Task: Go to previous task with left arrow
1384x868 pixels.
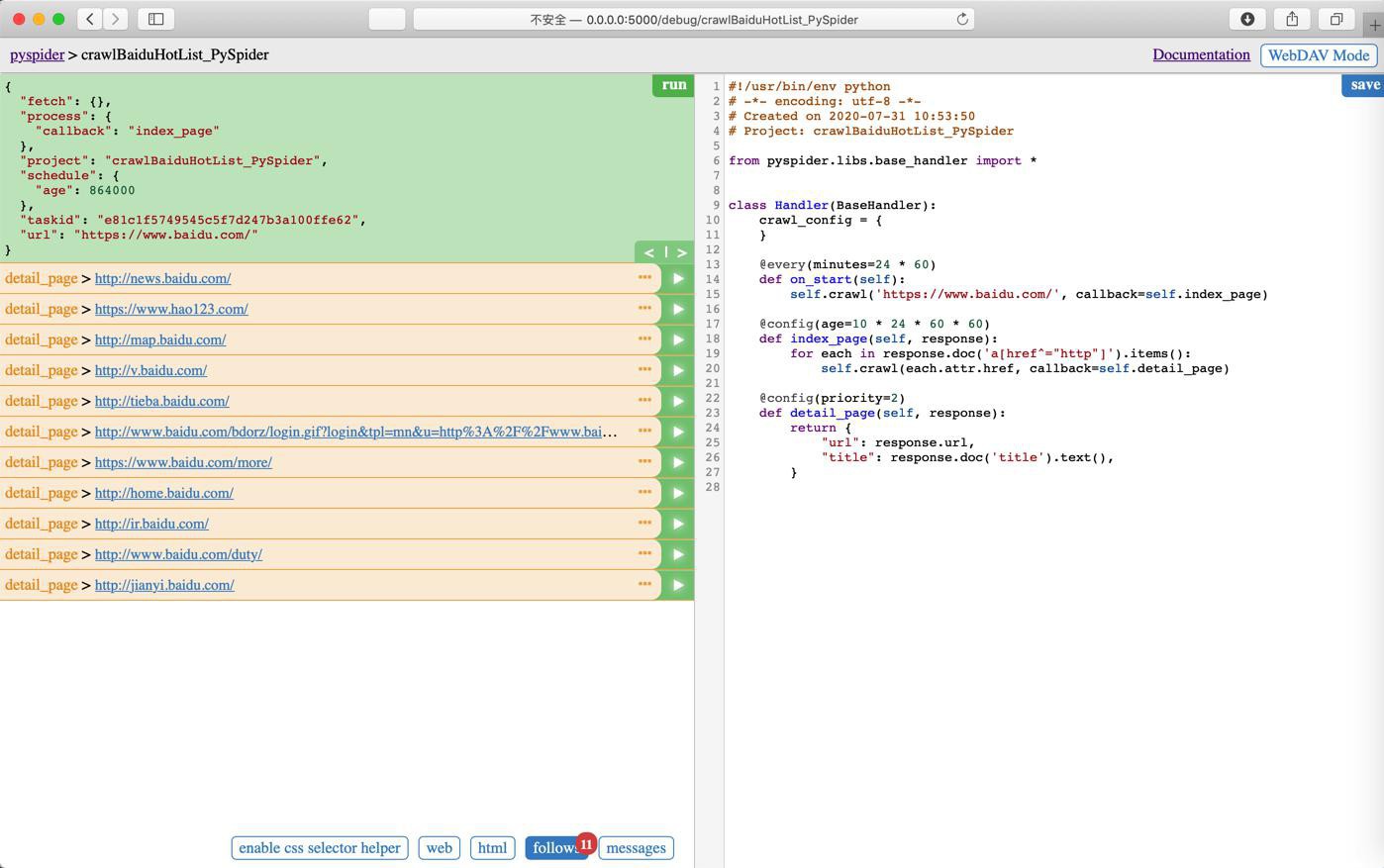Action: [649, 253]
